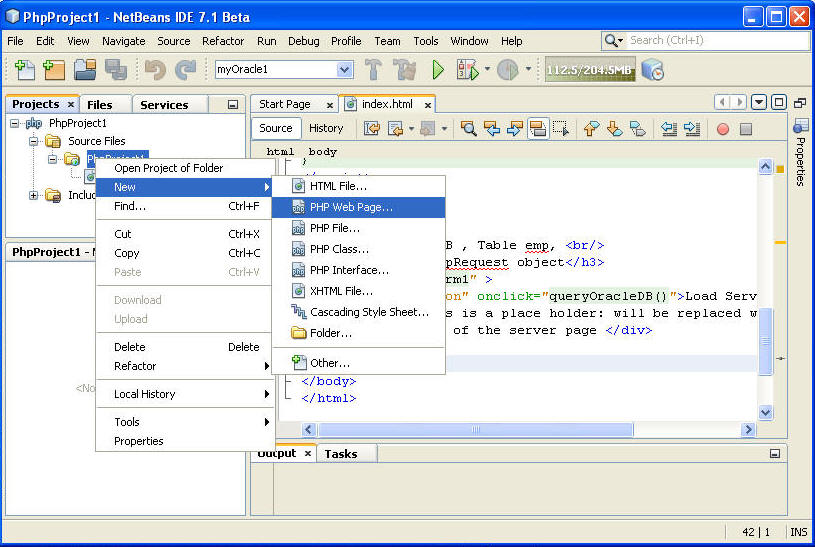Click the Build Project hammer icon
The width and height of the screenshot is (815, 547).
(373, 69)
